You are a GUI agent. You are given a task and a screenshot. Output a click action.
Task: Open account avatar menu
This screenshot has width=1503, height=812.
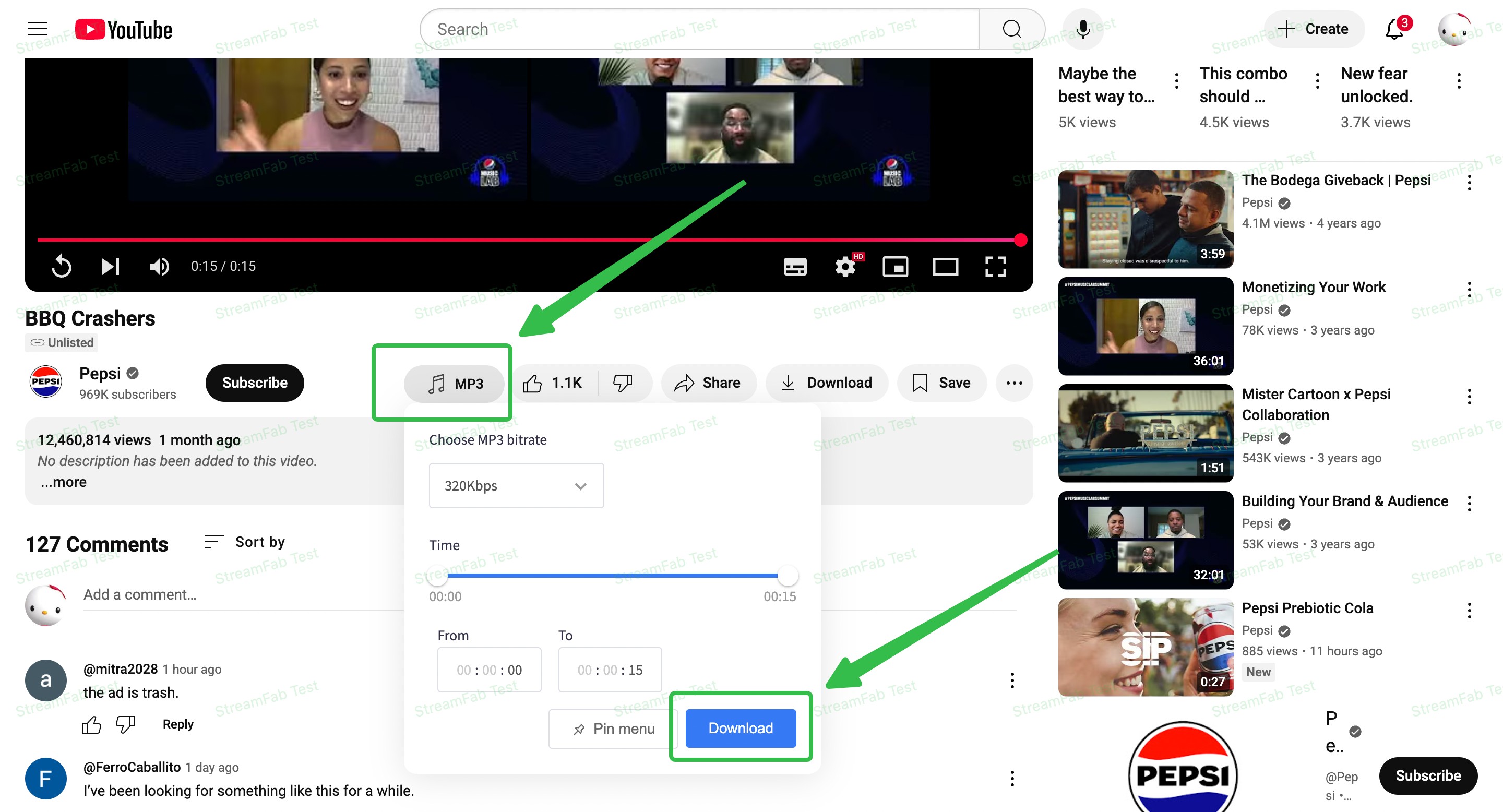tap(1454, 29)
